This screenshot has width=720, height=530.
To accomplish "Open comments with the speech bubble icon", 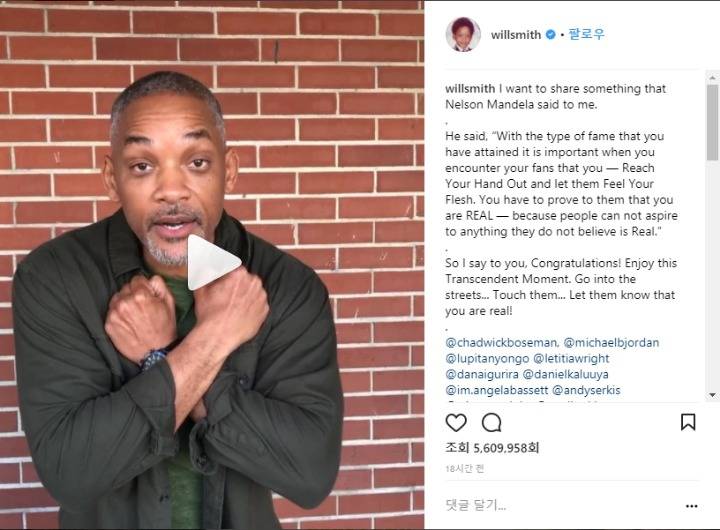I will [491, 423].
